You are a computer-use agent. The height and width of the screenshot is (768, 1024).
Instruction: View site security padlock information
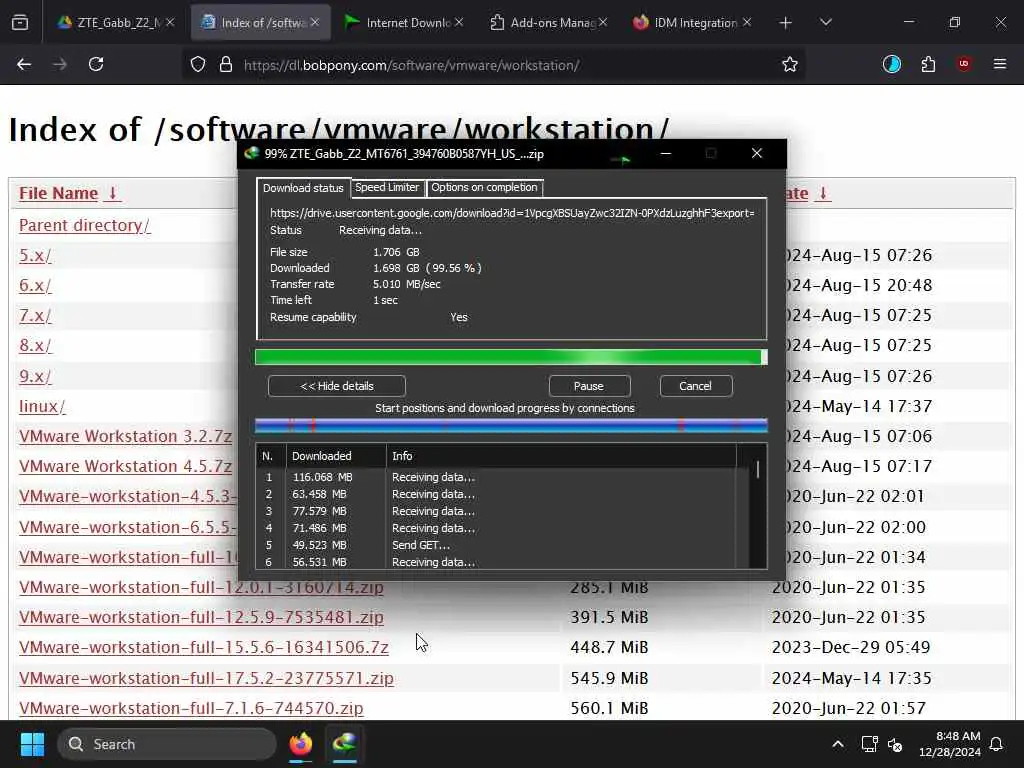[226, 64]
